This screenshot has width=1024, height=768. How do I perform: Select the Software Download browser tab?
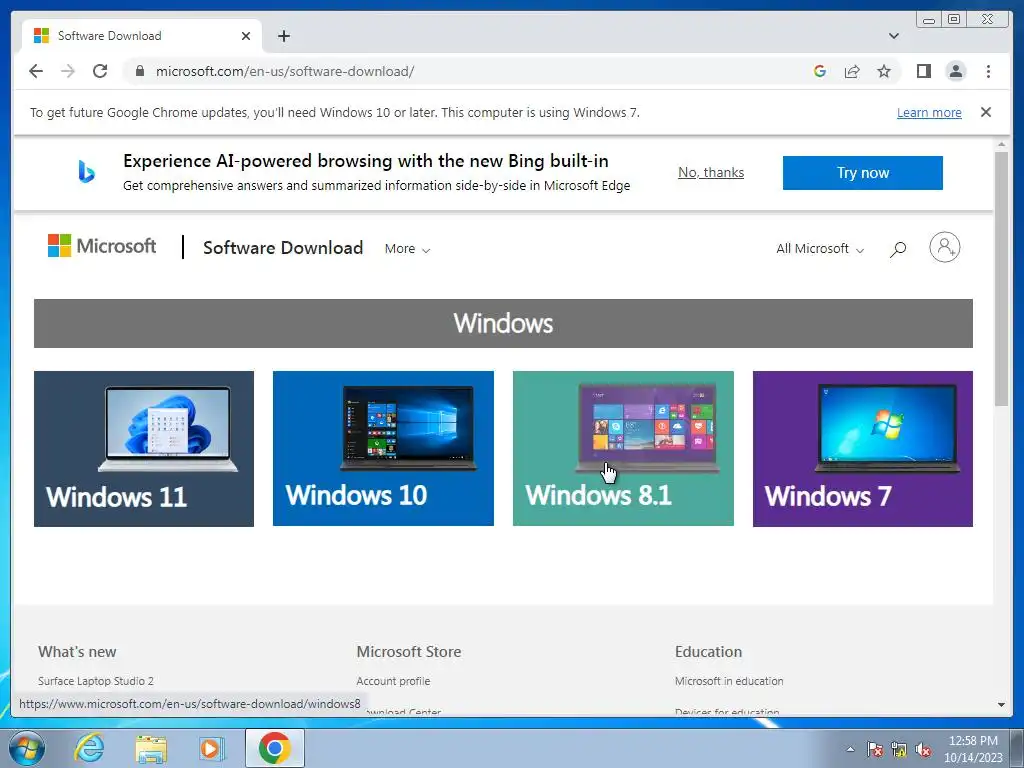(x=142, y=36)
